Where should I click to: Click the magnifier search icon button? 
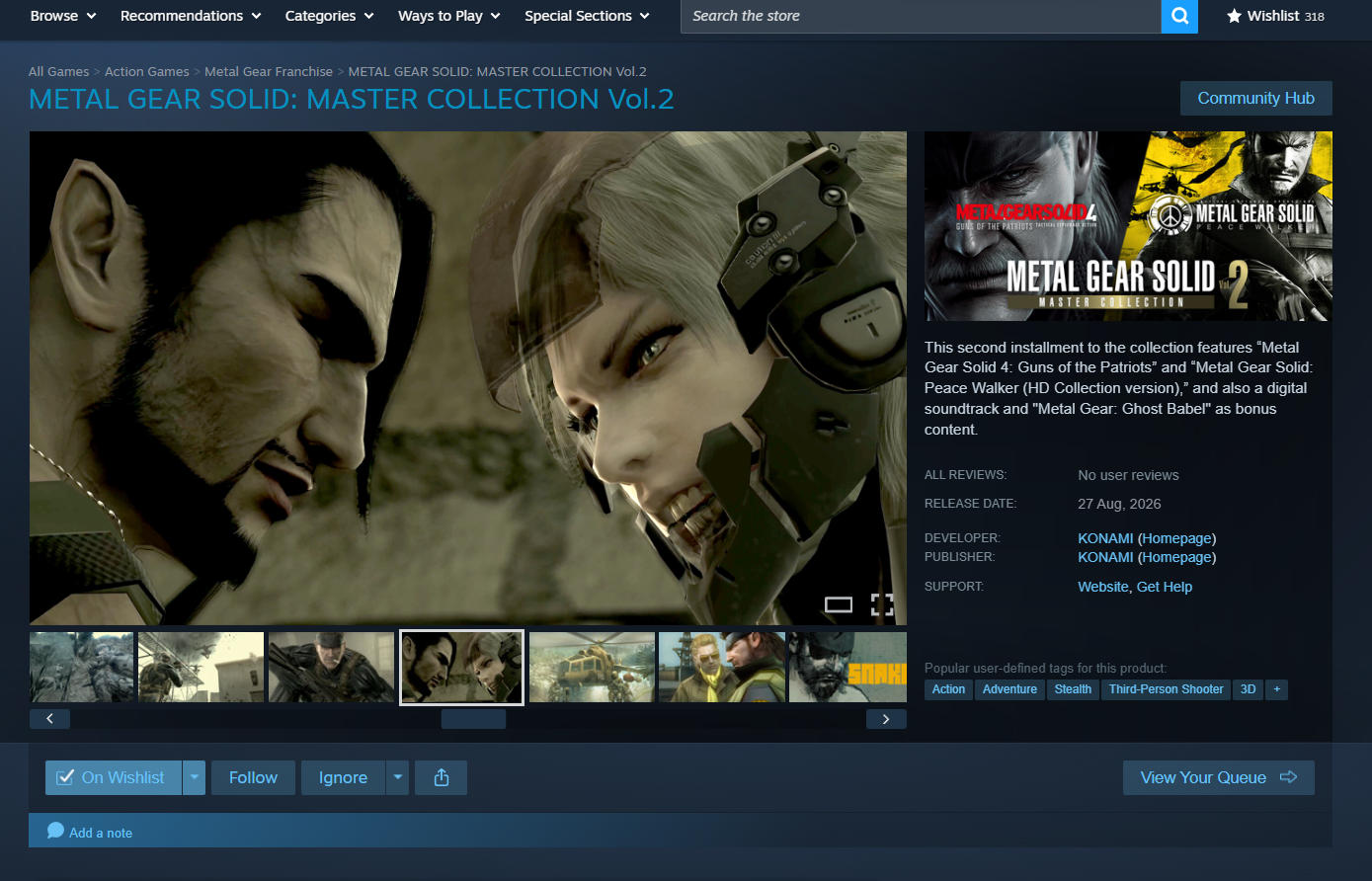1179,16
